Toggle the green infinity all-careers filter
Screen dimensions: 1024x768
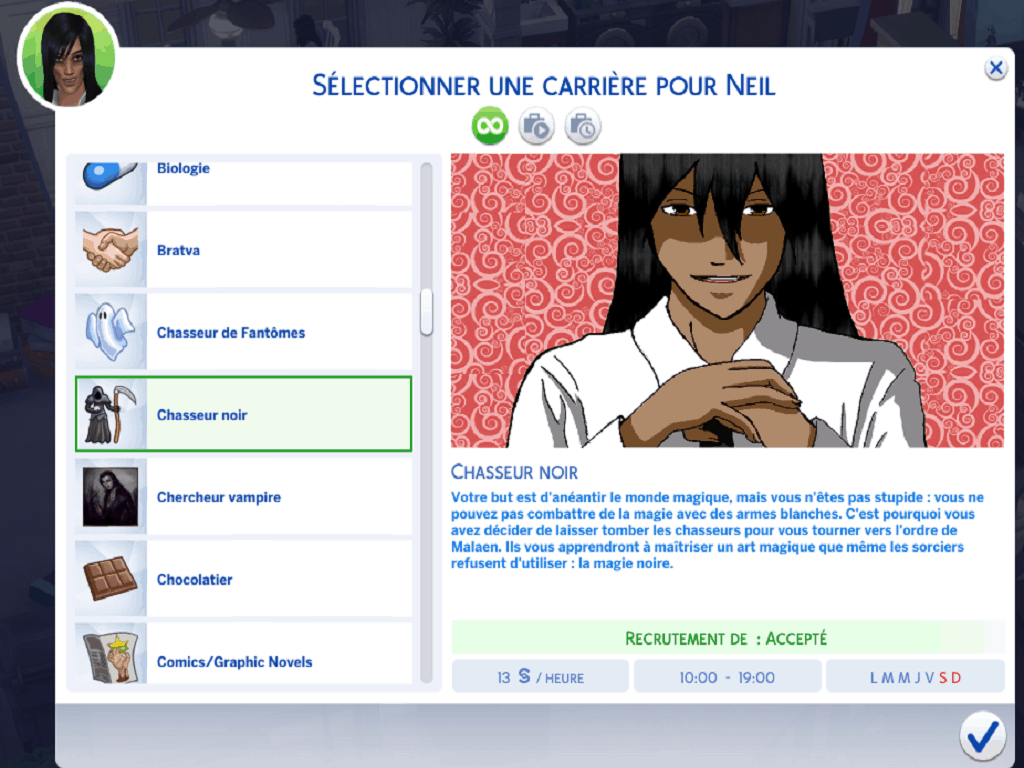click(490, 127)
